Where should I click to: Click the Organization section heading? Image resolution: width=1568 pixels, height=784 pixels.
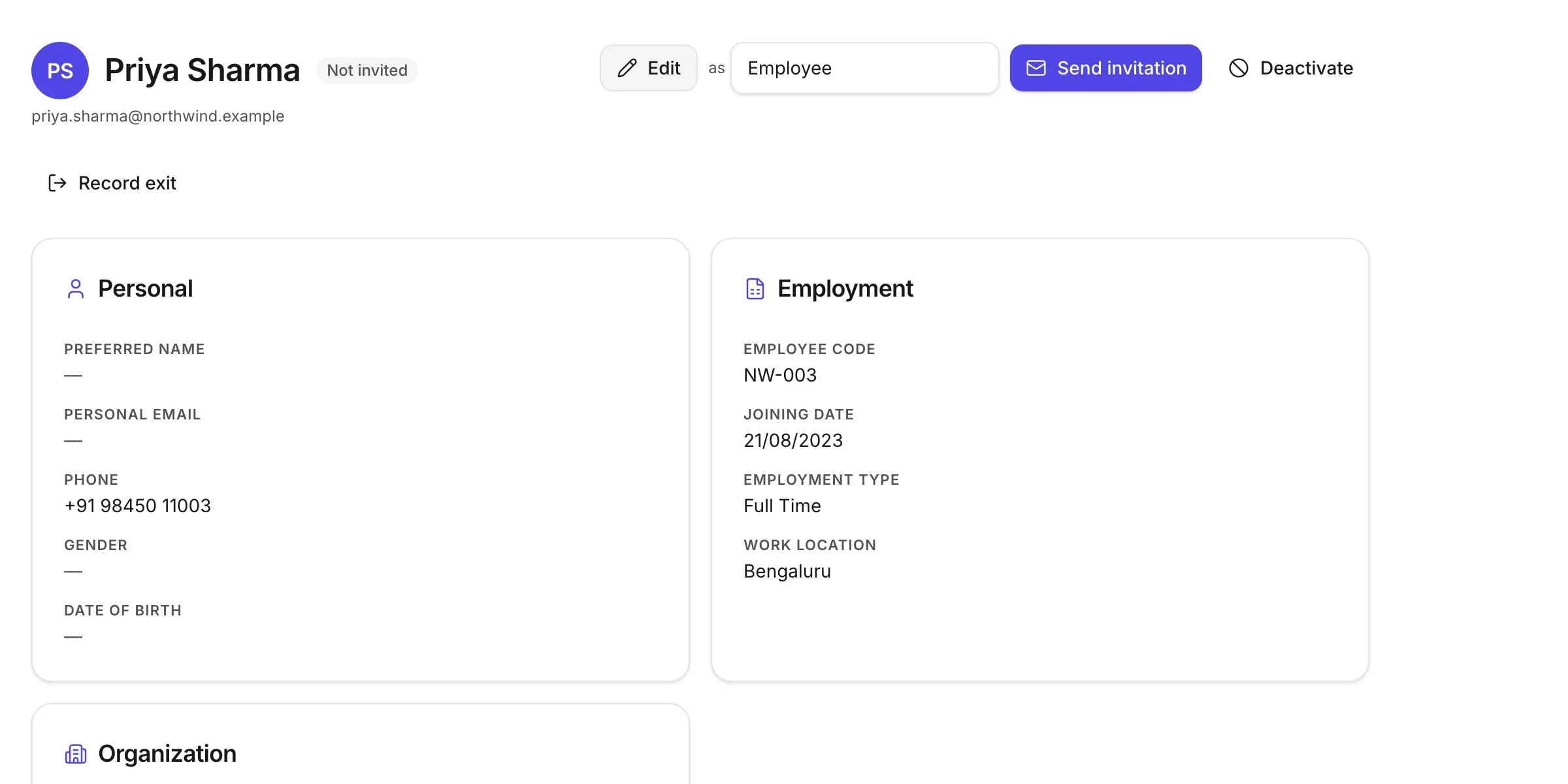[x=167, y=754]
